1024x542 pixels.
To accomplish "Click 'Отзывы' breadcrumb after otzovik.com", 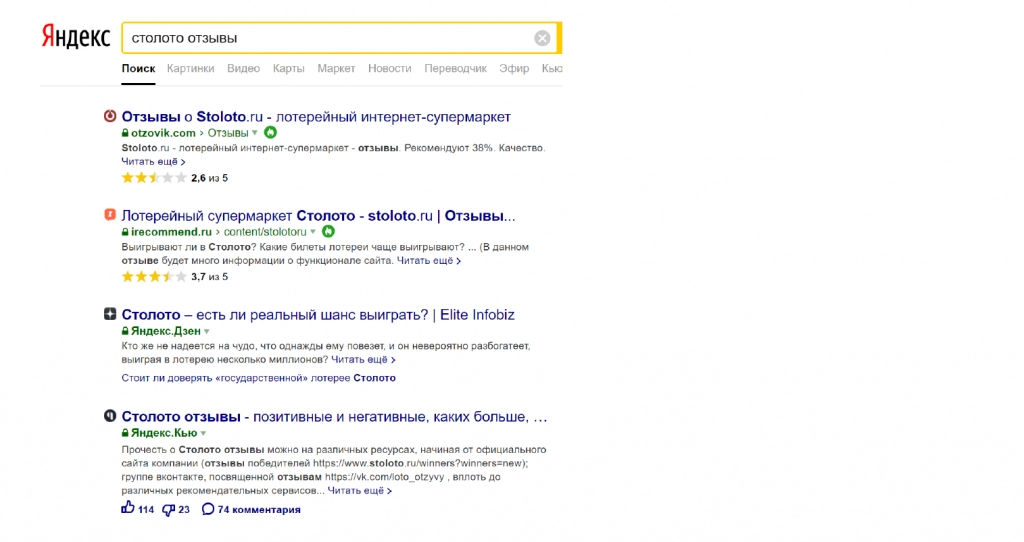I will click(x=228, y=133).
